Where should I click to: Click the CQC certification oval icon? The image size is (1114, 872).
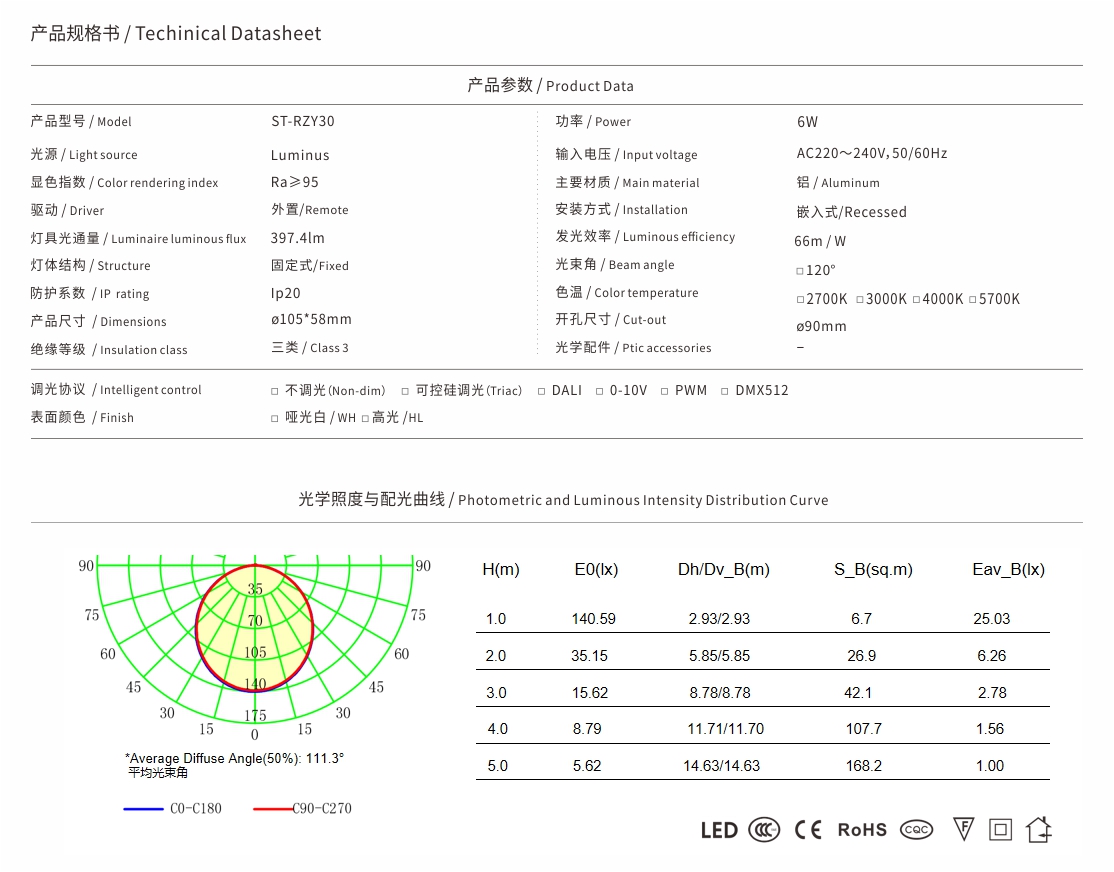pos(916,830)
